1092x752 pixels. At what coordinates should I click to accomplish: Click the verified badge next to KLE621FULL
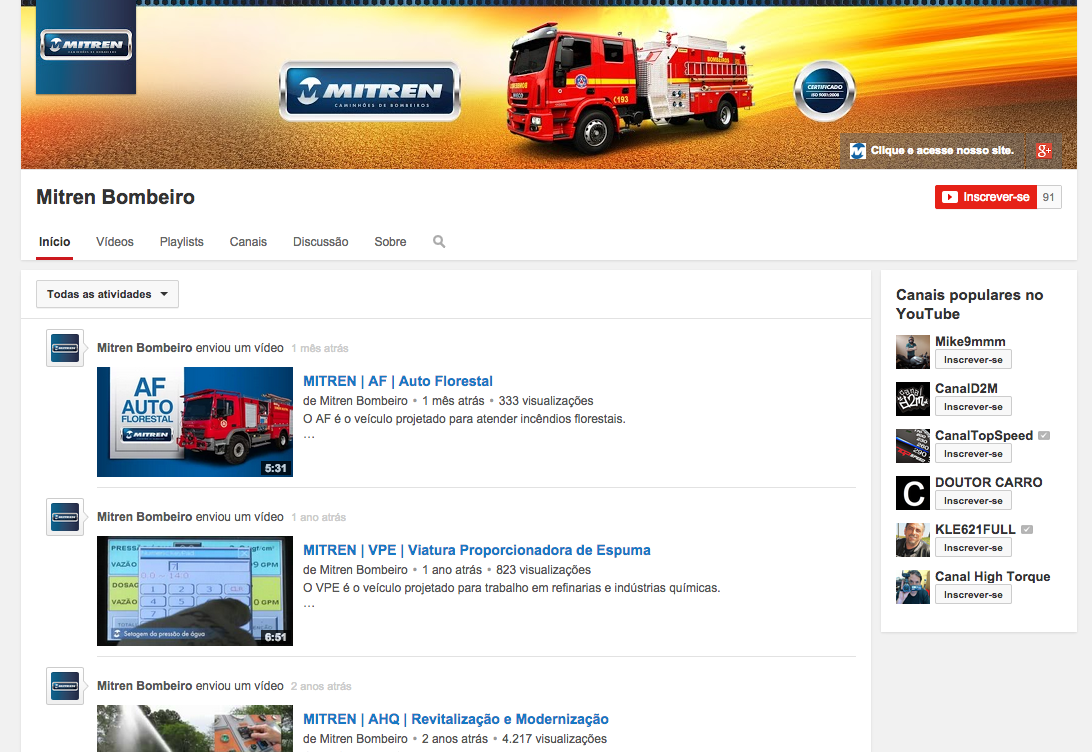click(x=1027, y=529)
